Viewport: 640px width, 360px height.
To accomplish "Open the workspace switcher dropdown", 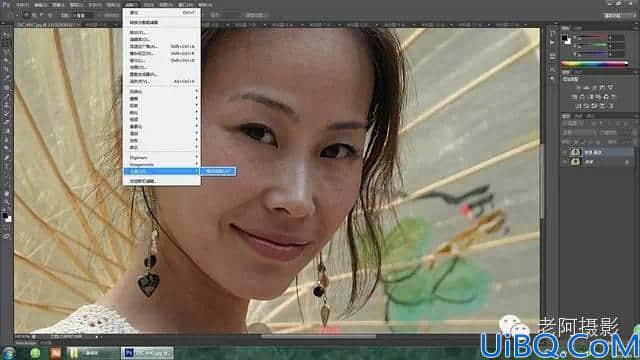I will pos(620,16).
